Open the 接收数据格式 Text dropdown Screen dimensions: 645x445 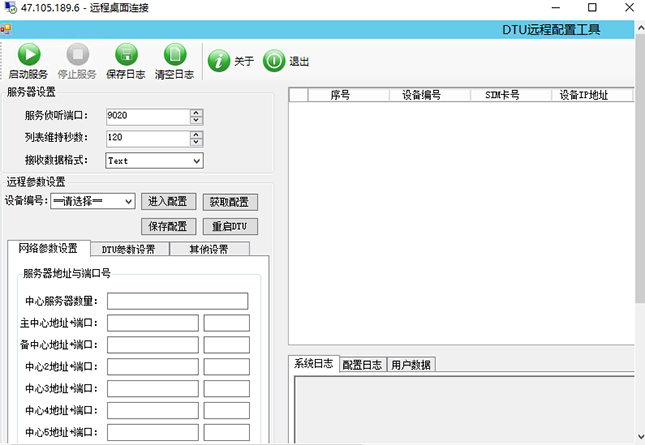[x=196, y=160]
